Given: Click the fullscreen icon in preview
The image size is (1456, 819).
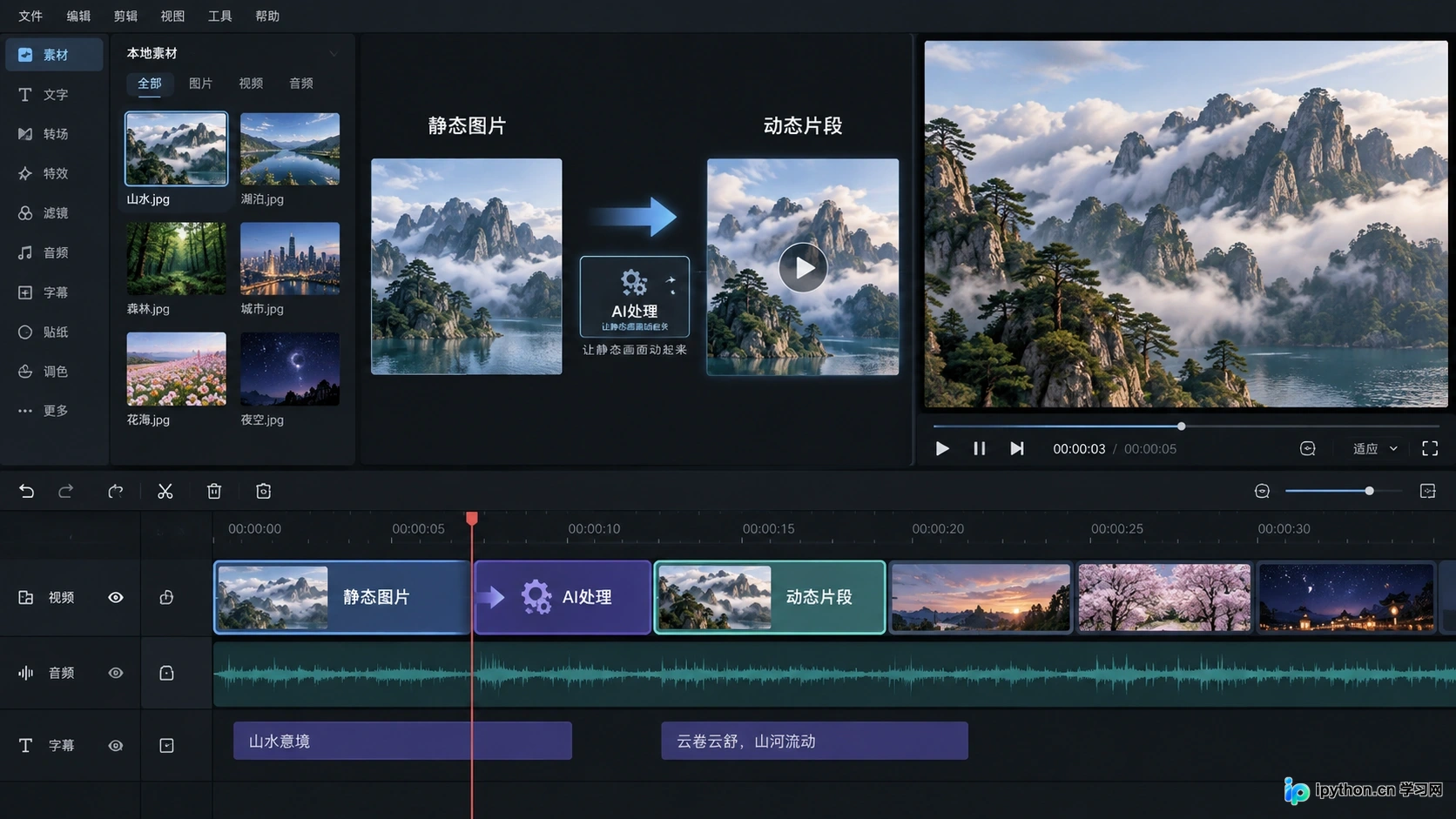Looking at the screenshot, I should point(1430,448).
